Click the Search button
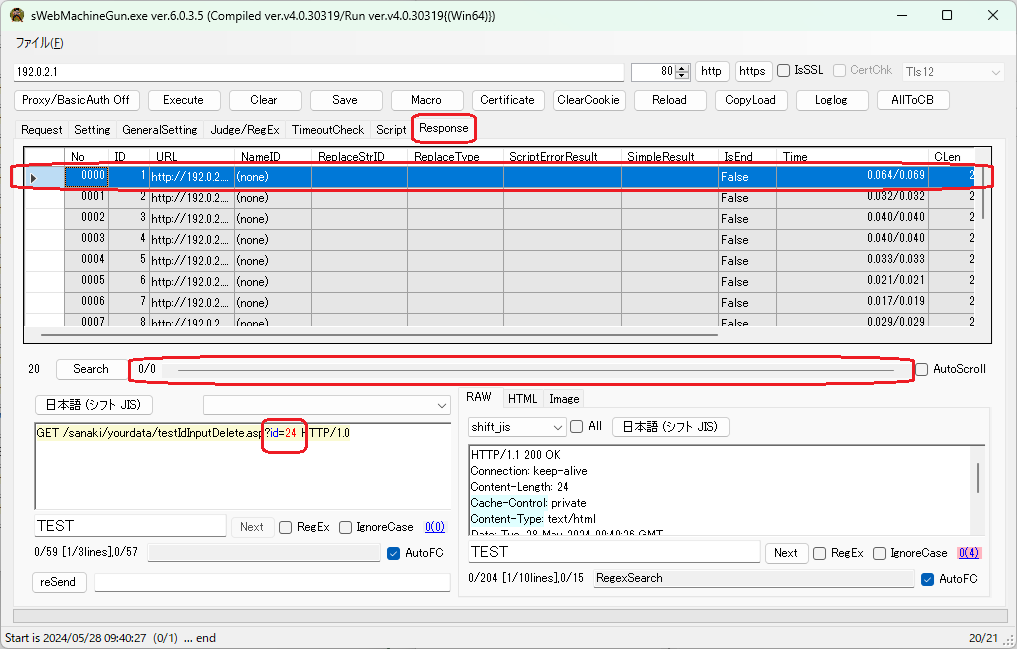The width and height of the screenshot is (1017, 649). point(91,369)
